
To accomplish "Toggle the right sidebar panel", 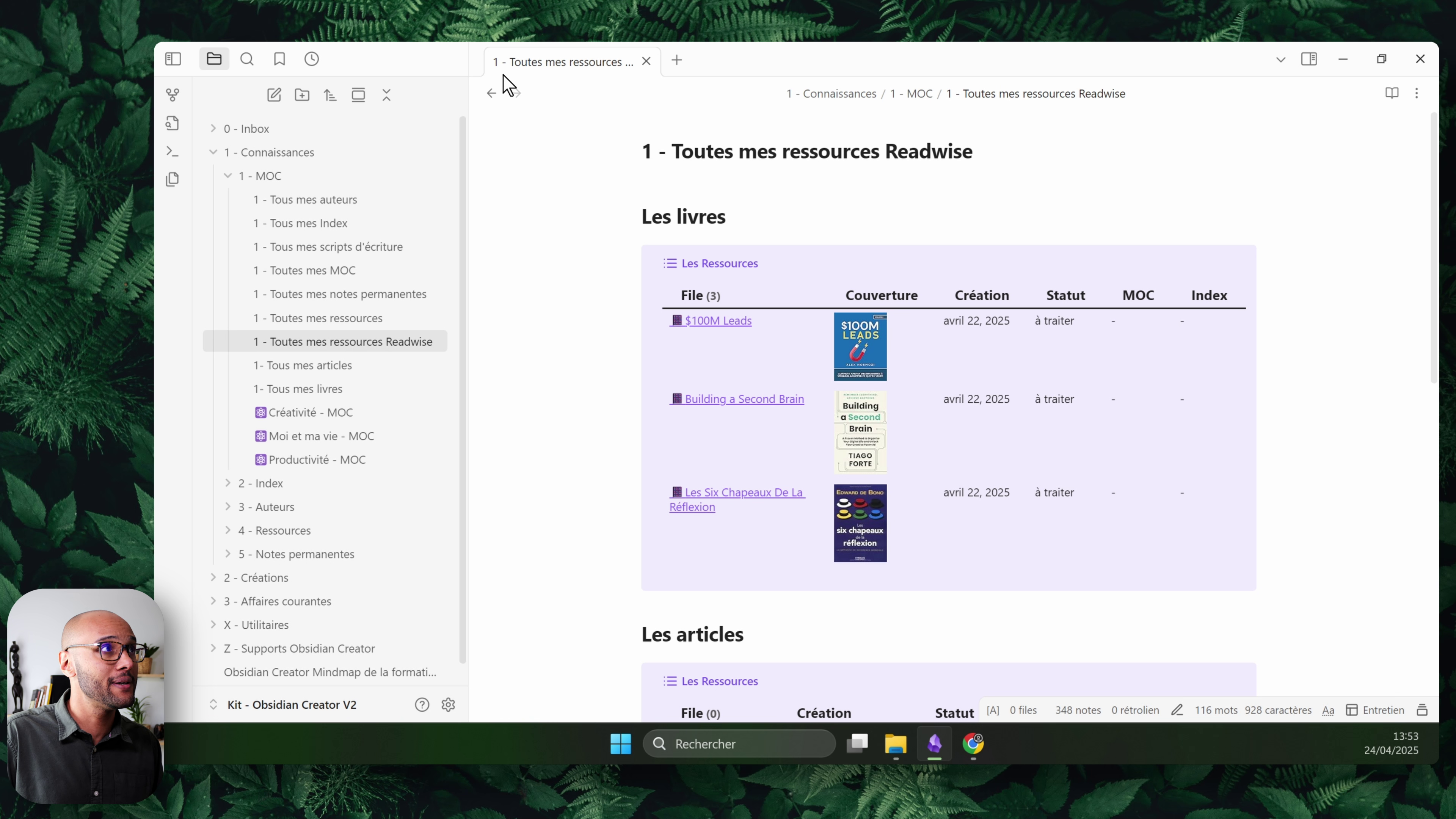I will [x=1309, y=60].
